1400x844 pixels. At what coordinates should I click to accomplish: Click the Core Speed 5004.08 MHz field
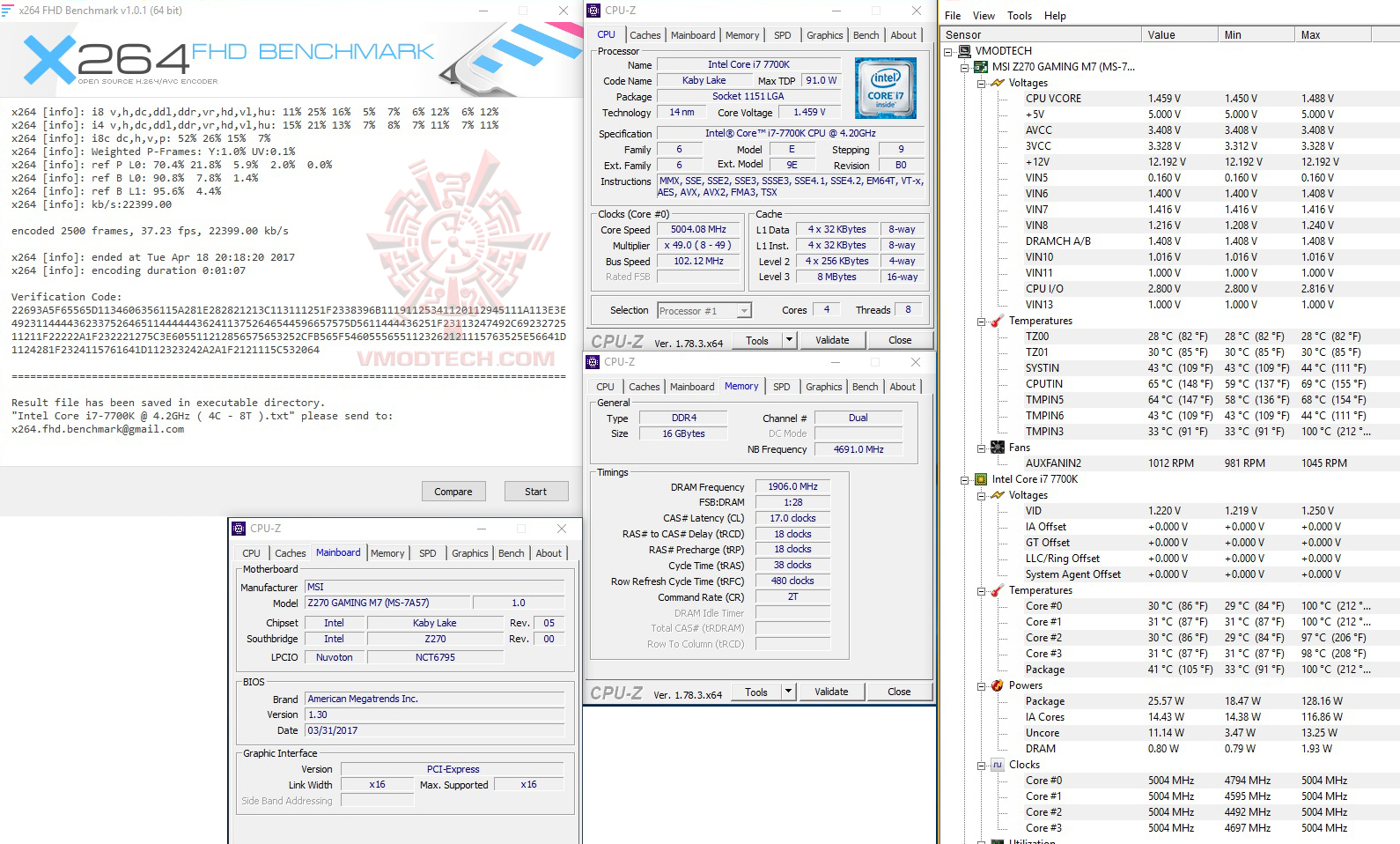tap(699, 230)
